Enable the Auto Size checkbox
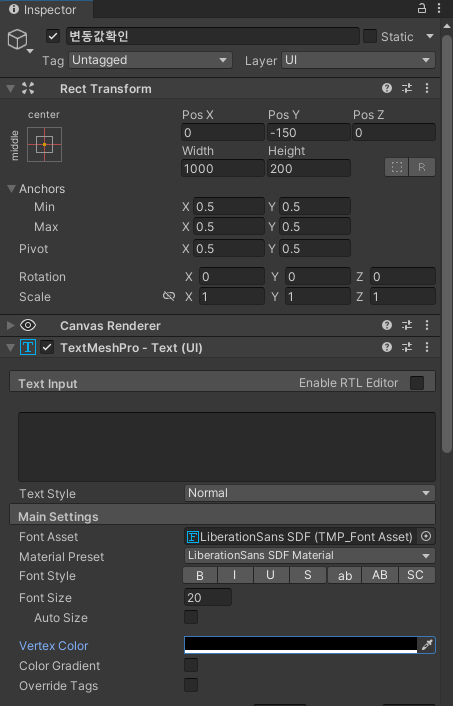This screenshot has width=453, height=706. 191,617
